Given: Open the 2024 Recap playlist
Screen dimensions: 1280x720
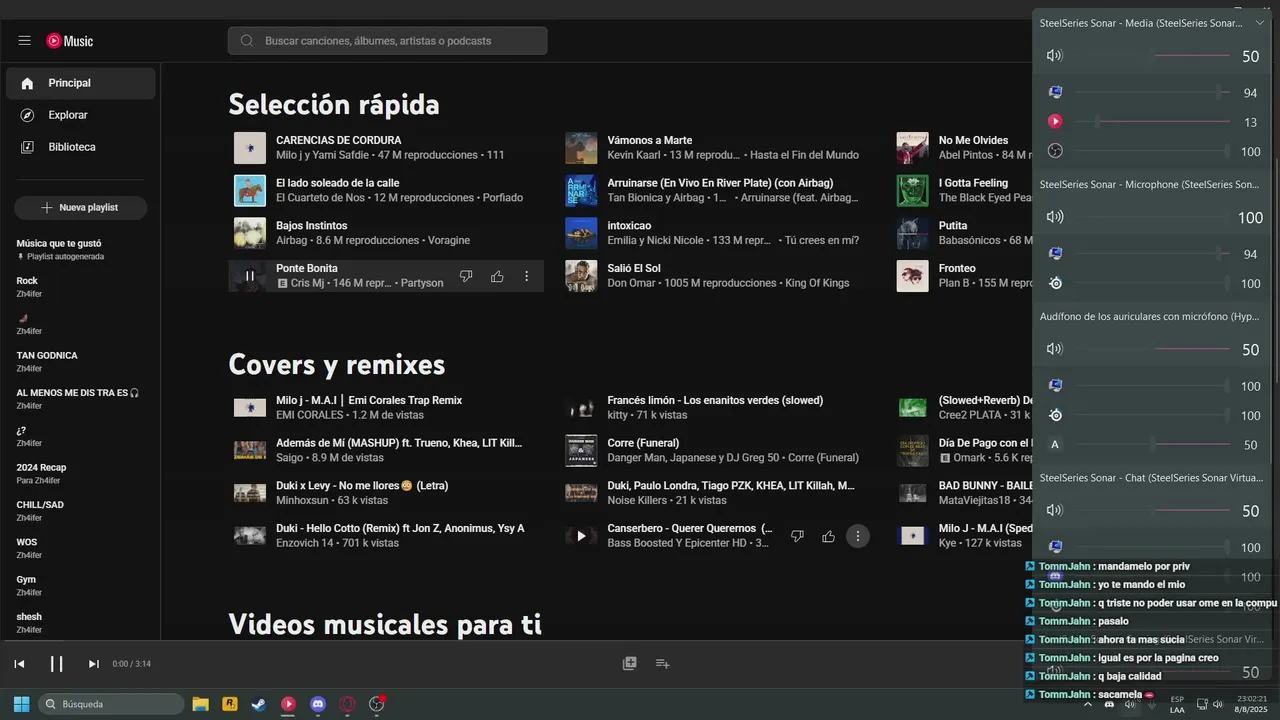Looking at the screenshot, I should pos(80,473).
